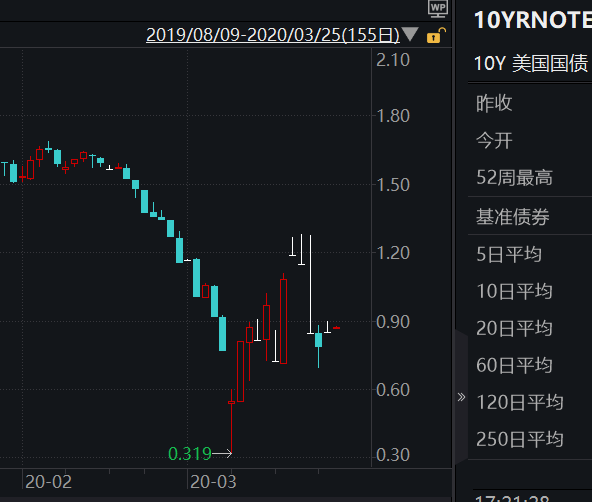Select the 10日平均 row
592x502 pixels.
point(530,291)
